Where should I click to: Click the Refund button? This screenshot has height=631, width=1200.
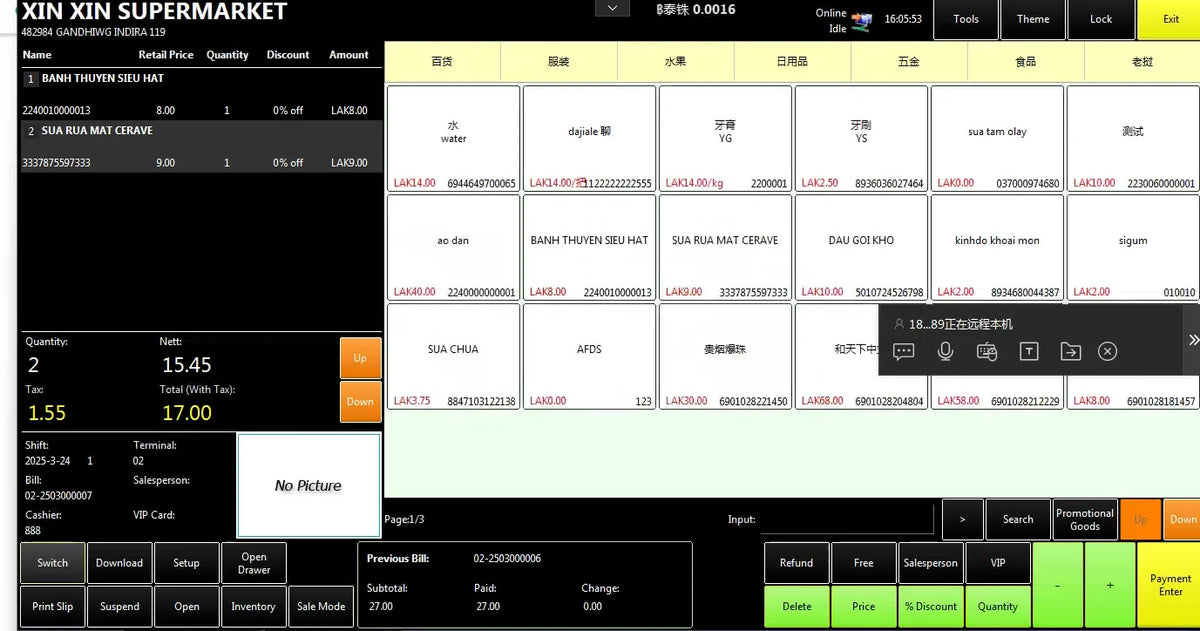pos(796,563)
